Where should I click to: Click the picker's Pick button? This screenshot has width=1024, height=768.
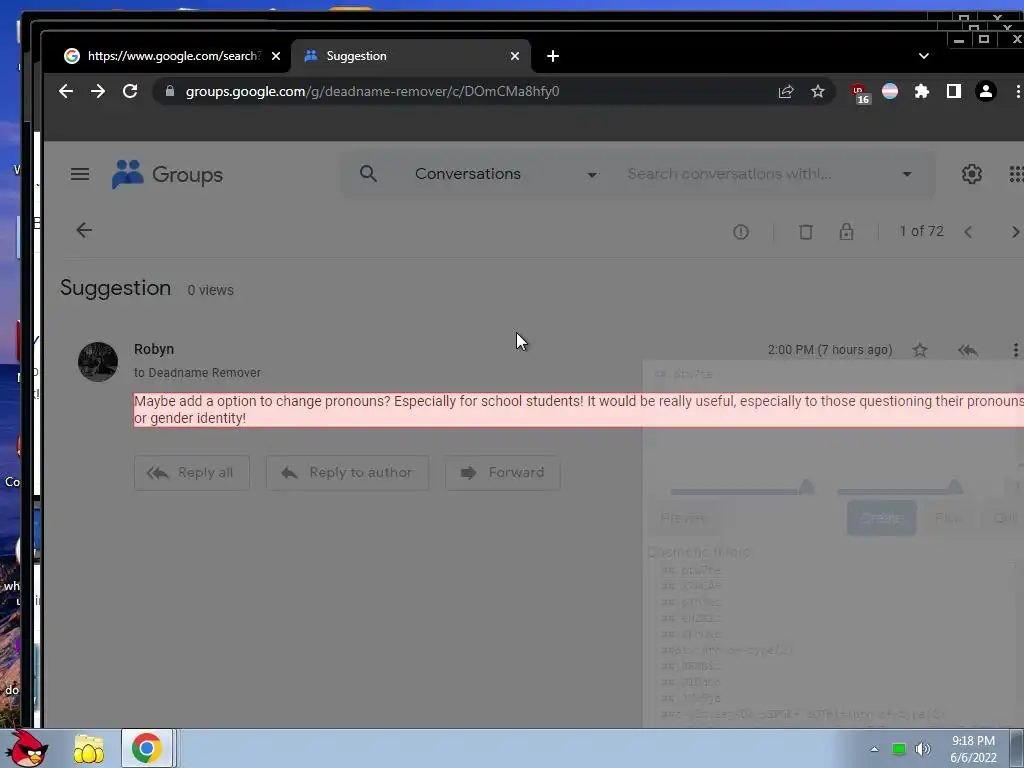(948, 518)
